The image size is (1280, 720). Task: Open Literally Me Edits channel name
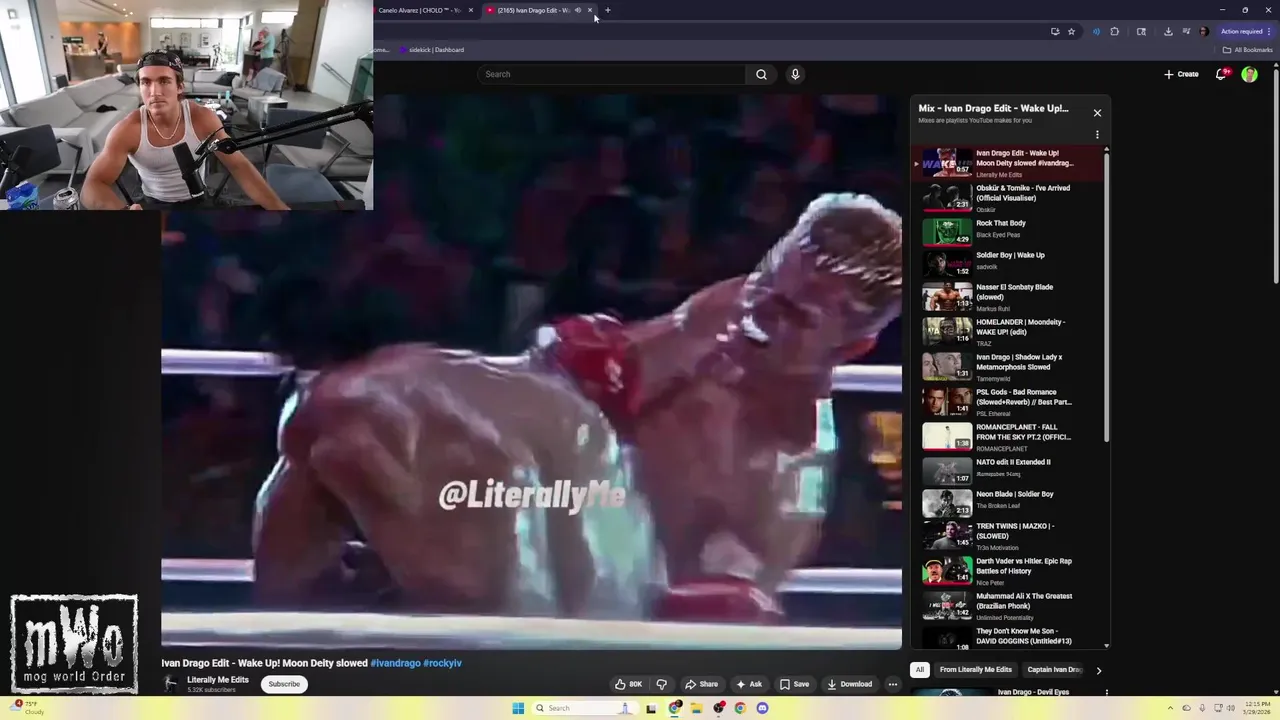click(218, 680)
